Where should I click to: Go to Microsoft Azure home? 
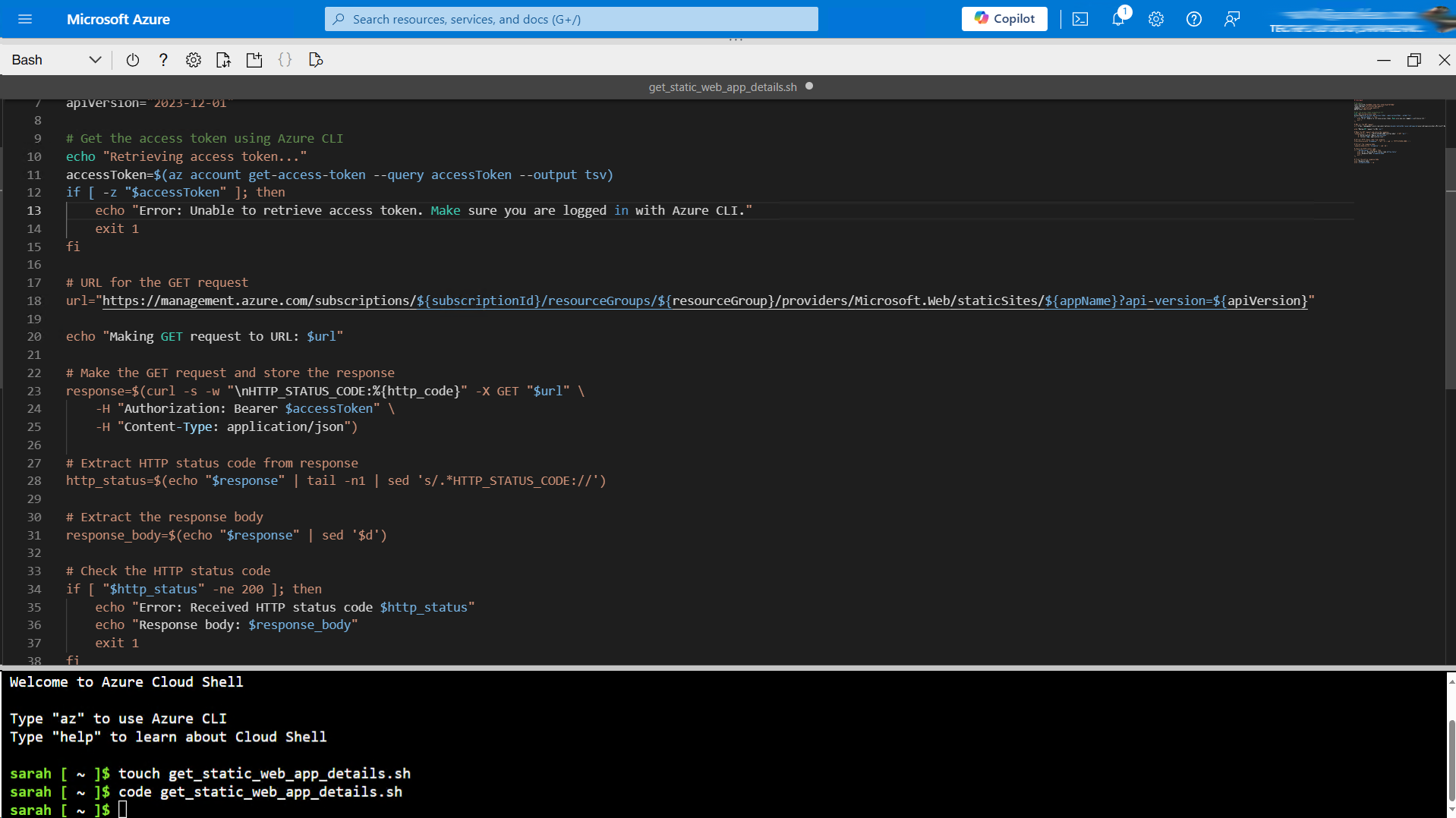tap(118, 19)
